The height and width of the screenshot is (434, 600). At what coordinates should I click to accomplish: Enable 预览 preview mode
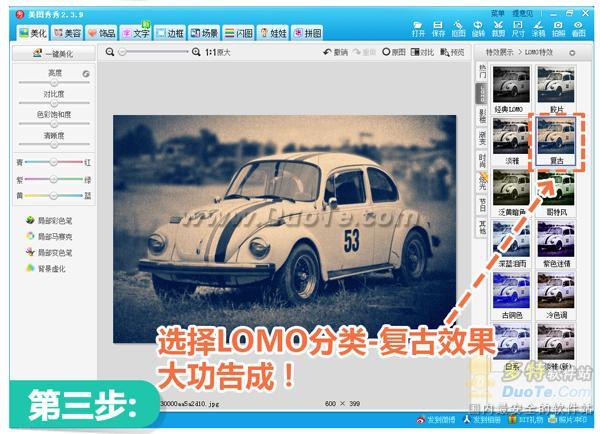point(452,52)
